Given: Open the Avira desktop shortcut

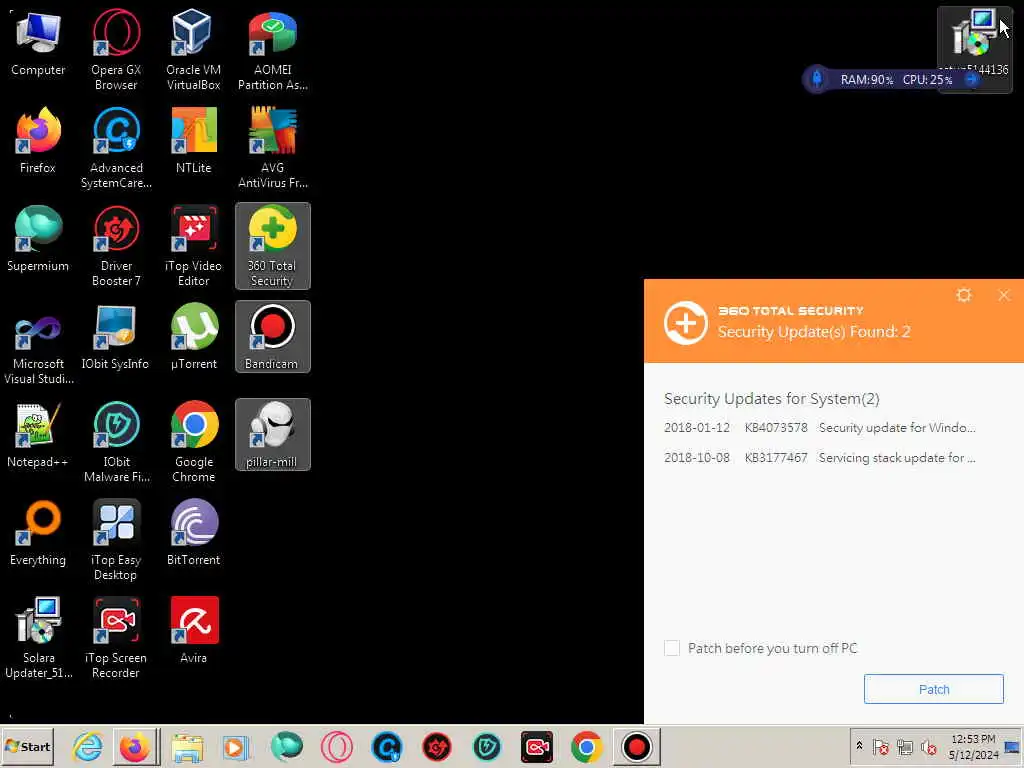Looking at the screenshot, I should (193, 631).
